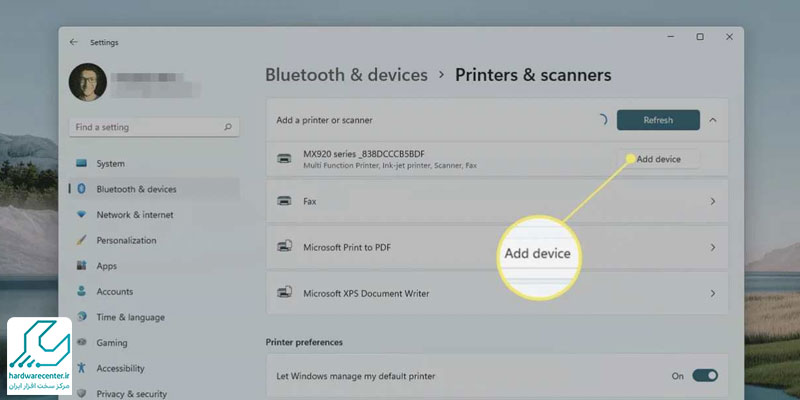Select Privacy & security in sidebar

[x=131, y=394]
